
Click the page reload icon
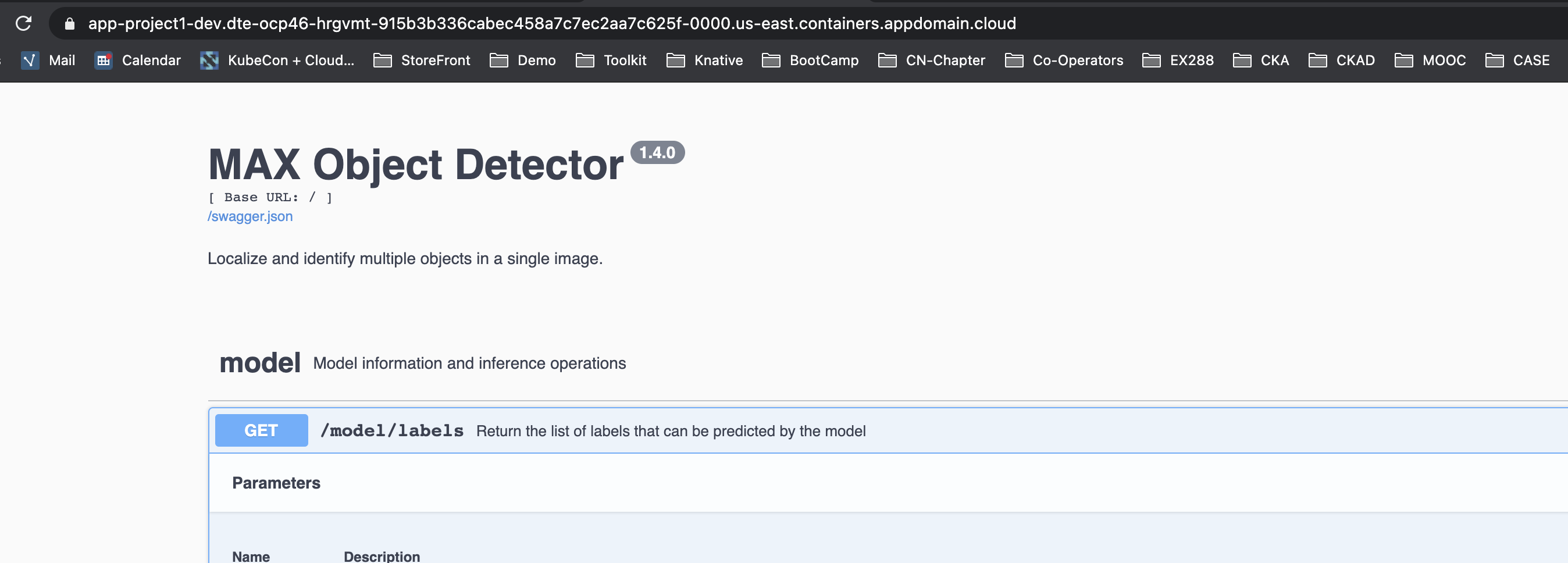point(24,23)
